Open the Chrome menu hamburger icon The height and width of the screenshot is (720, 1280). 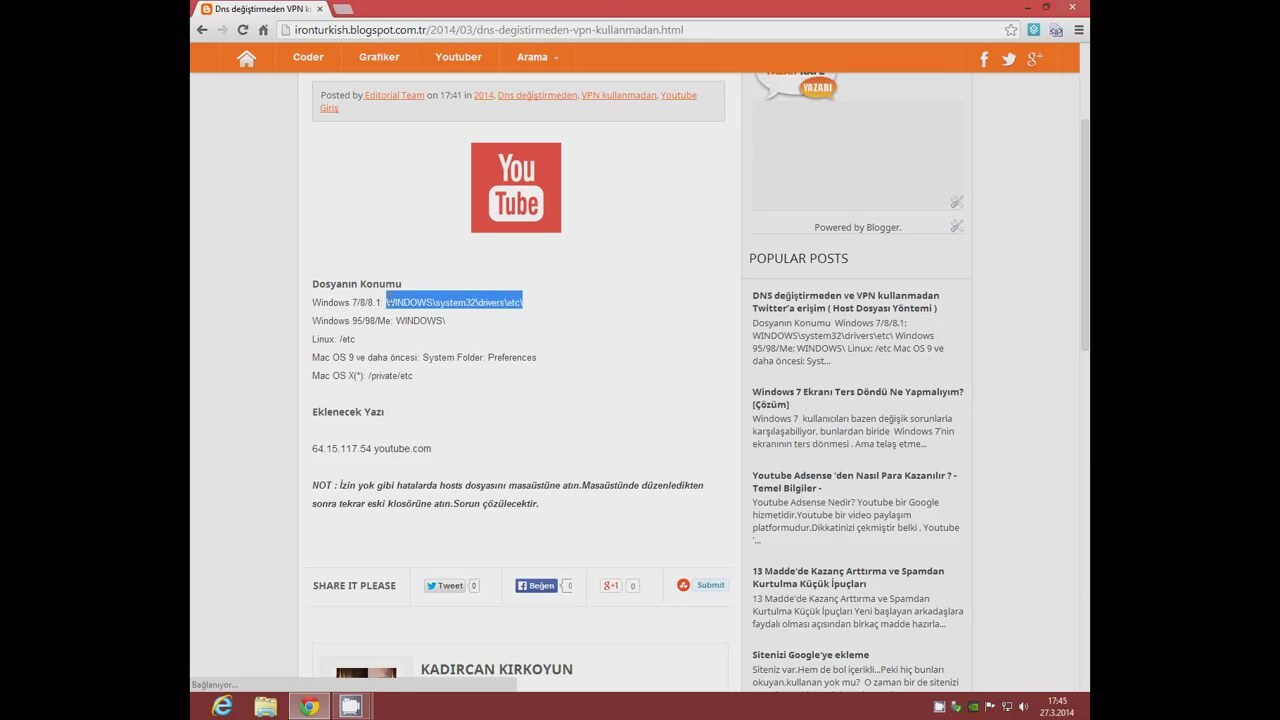tap(1078, 30)
